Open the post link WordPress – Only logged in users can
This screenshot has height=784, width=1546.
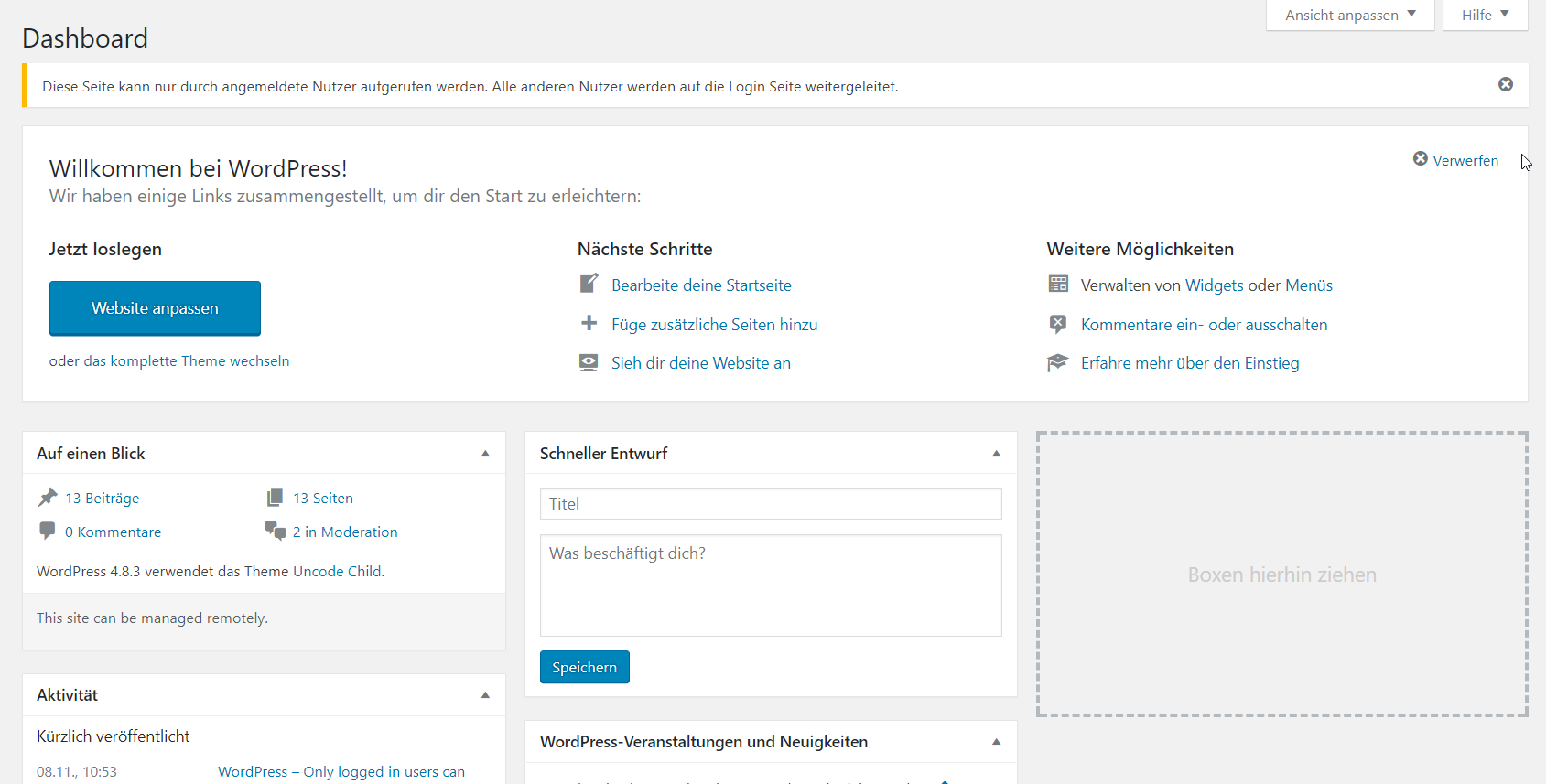[341, 772]
